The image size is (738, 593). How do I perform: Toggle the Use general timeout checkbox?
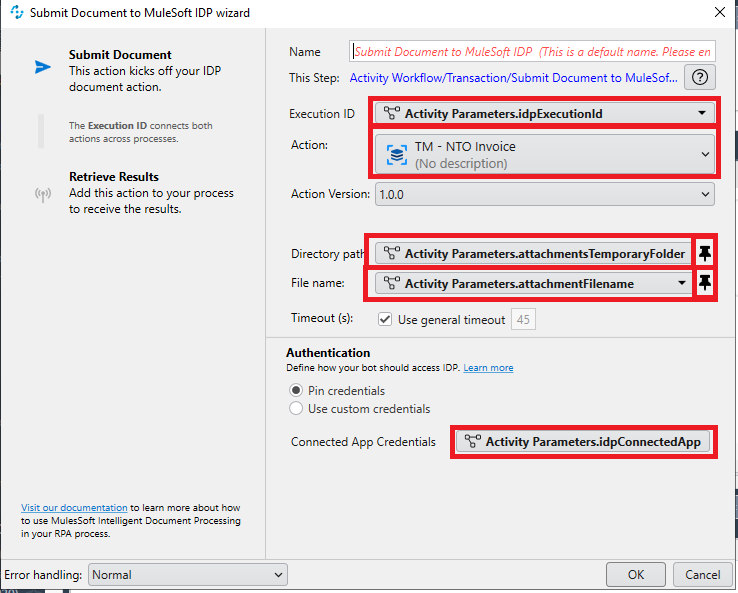pyautogui.click(x=385, y=320)
